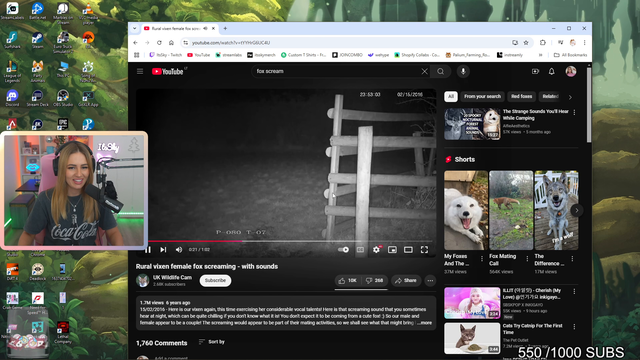Open the YouTube Create video icon
The height and width of the screenshot is (360, 640).
(x=535, y=71)
